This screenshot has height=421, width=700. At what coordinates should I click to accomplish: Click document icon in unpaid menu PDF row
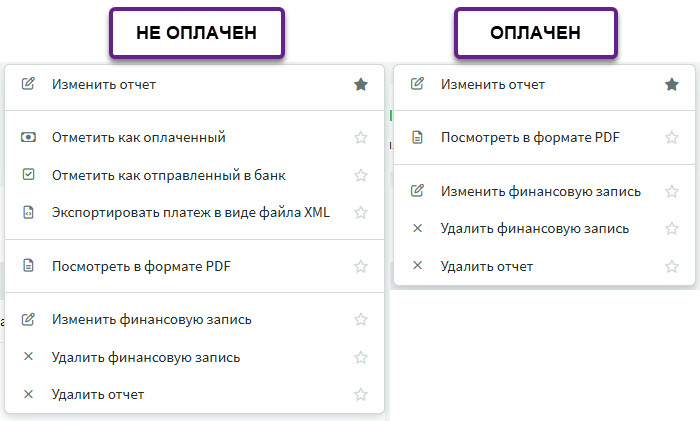(x=28, y=267)
